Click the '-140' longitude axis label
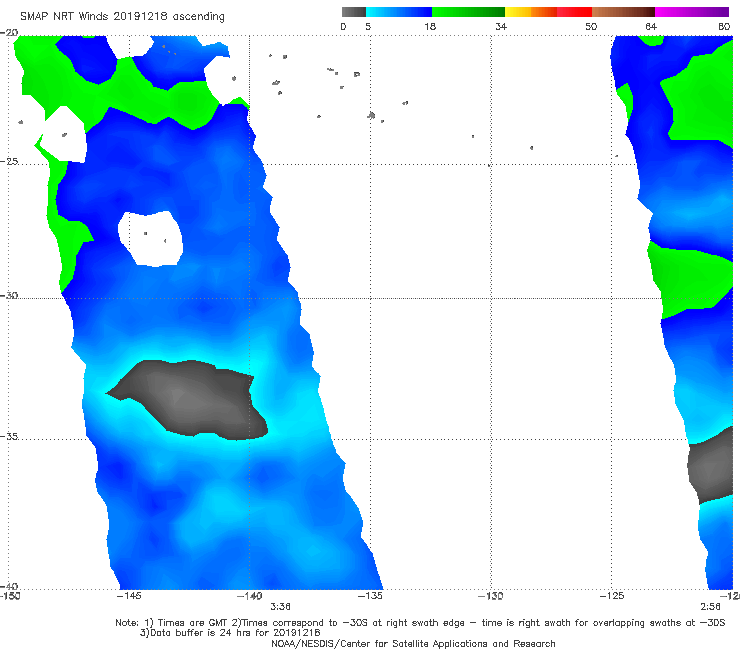Viewport: 740px width, 650px height. [249, 596]
